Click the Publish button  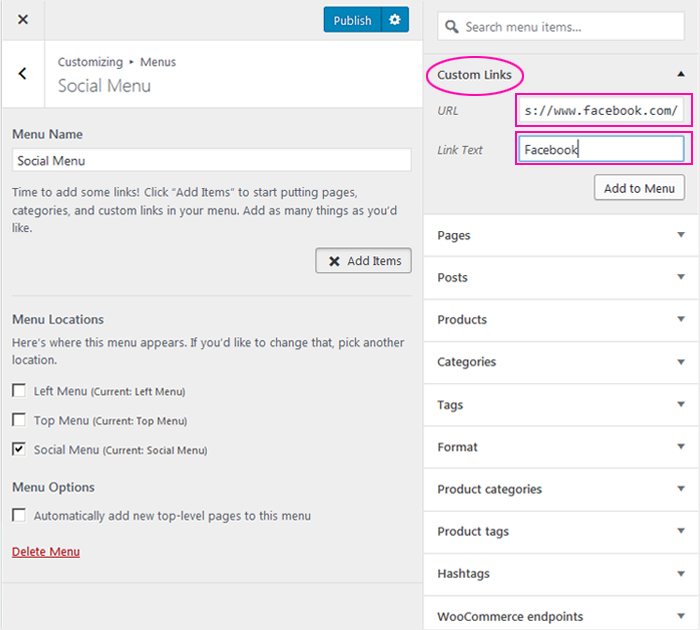point(352,20)
